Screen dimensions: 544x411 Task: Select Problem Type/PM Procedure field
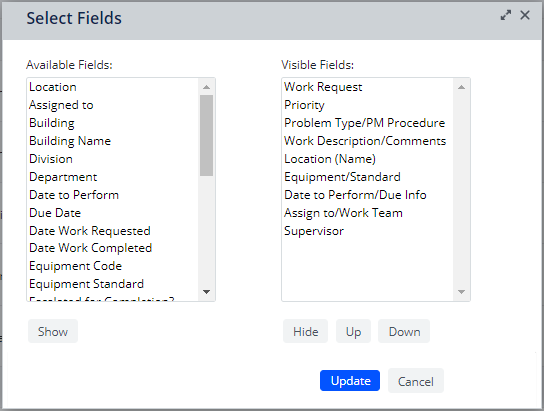(x=368, y=123)
